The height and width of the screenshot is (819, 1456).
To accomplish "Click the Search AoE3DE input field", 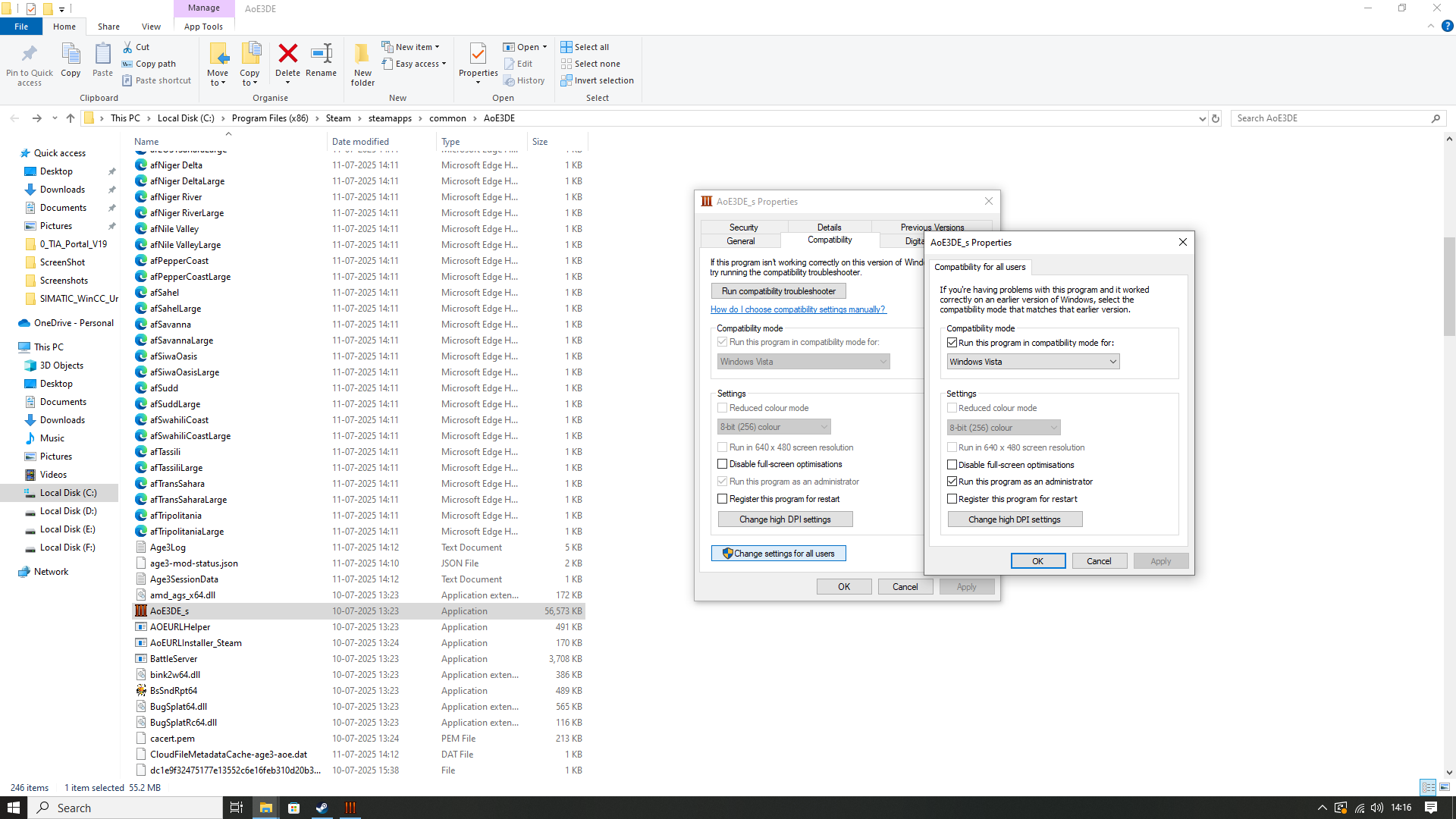I will [1331, 118].
